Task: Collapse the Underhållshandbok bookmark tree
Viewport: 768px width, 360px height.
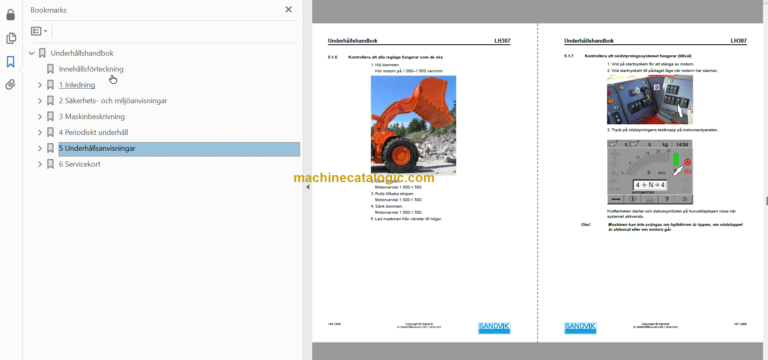Action: (x=32, y=53)
